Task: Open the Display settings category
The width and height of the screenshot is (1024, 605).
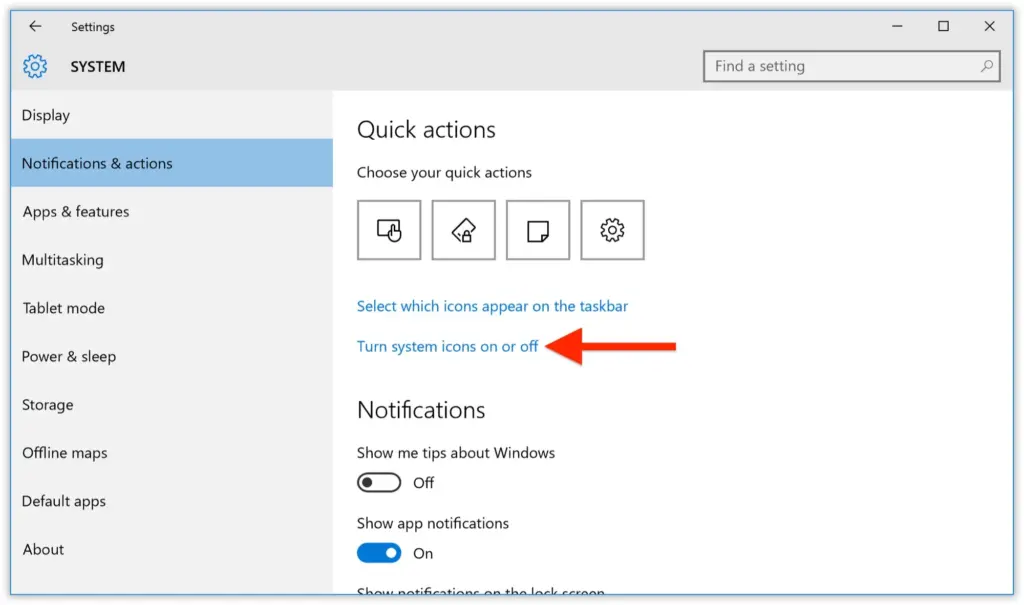Action: (46, 115)
